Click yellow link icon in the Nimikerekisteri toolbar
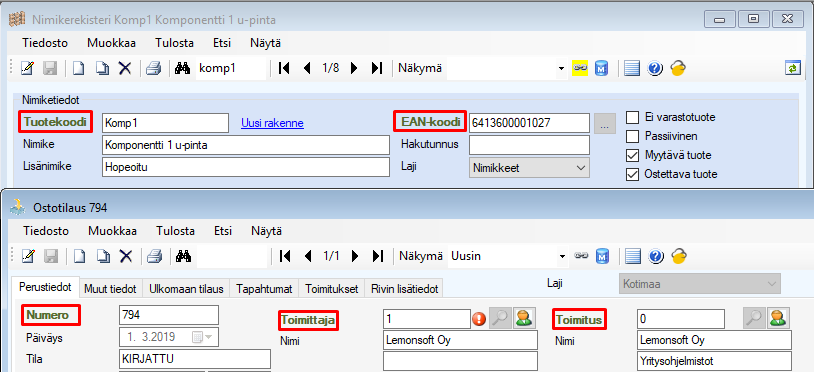 pos(580,68)
